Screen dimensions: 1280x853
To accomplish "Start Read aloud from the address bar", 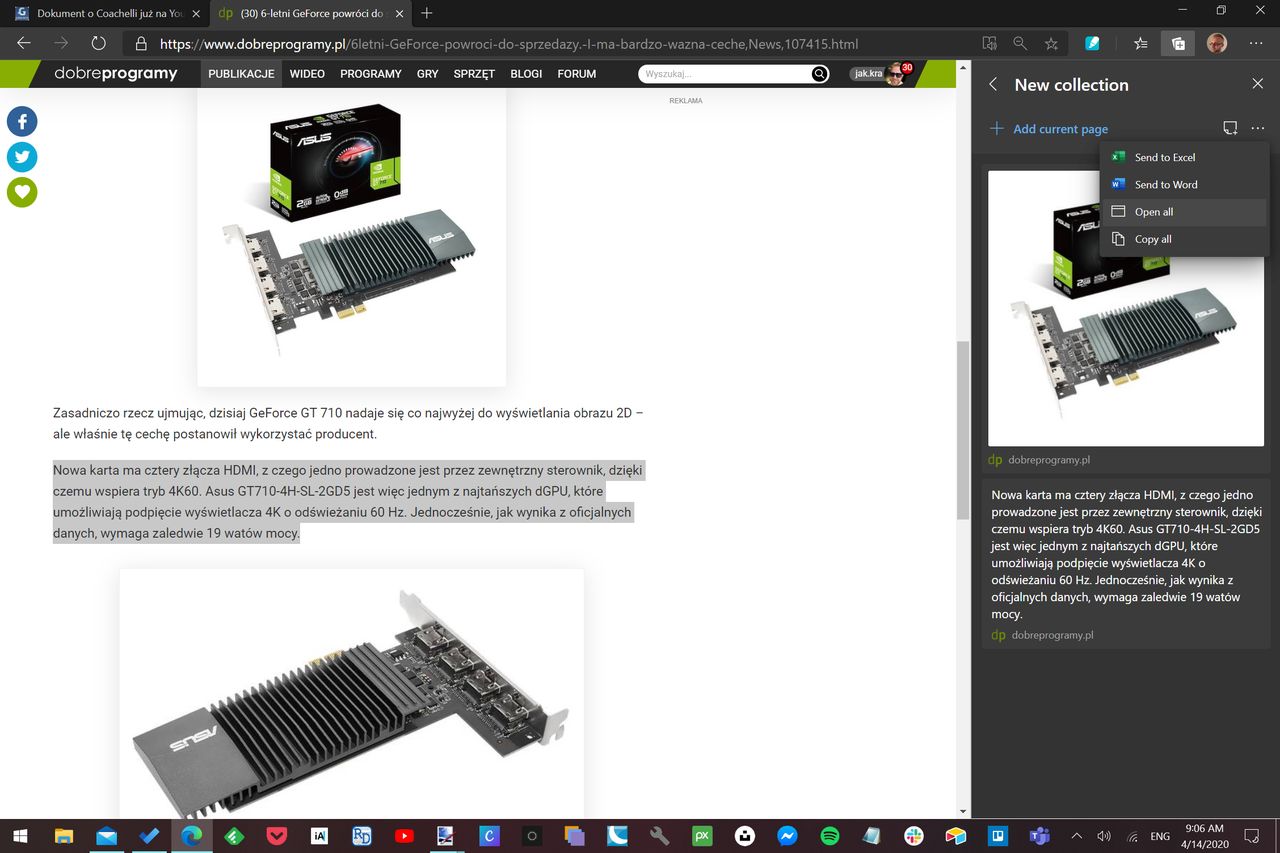I will pos(989,44).
